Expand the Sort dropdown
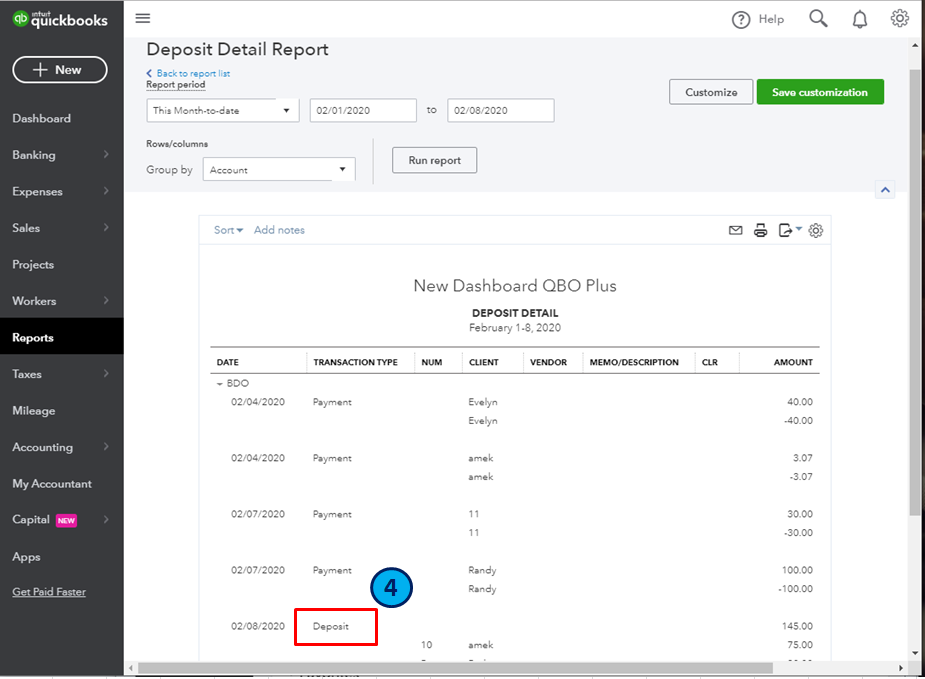This screenshot has height=679, width=925. click(228, 230)
